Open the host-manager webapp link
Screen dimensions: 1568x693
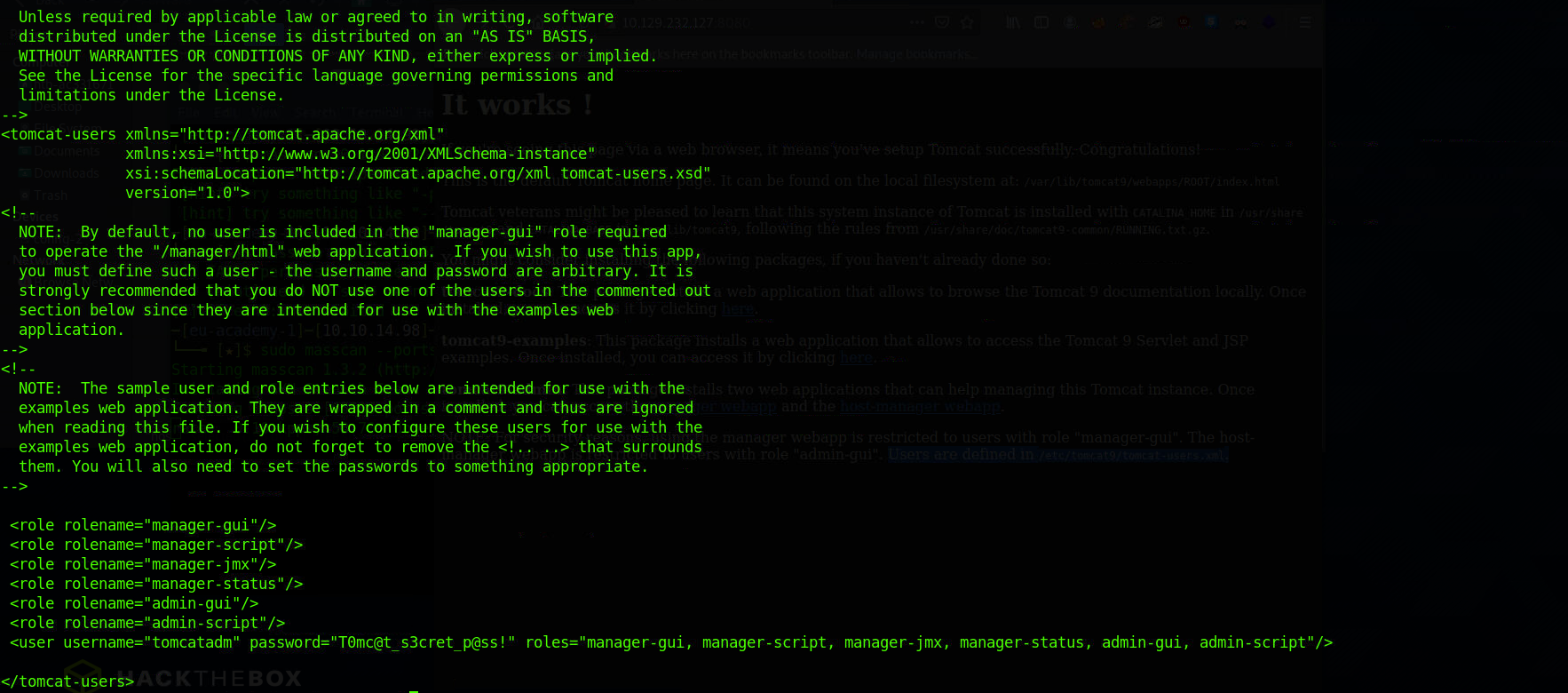pyautogui.click(x=920, y=406)
